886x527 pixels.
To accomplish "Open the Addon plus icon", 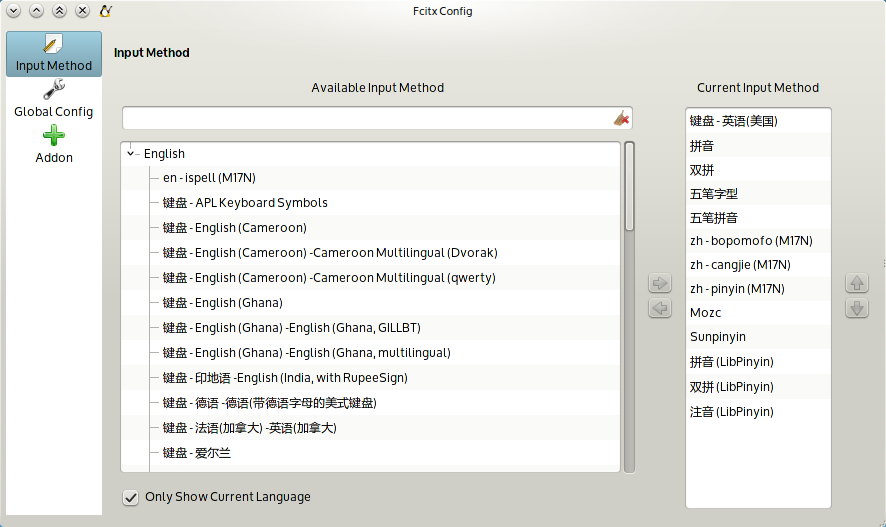I will pyautogui.click(x=54, y=136).
